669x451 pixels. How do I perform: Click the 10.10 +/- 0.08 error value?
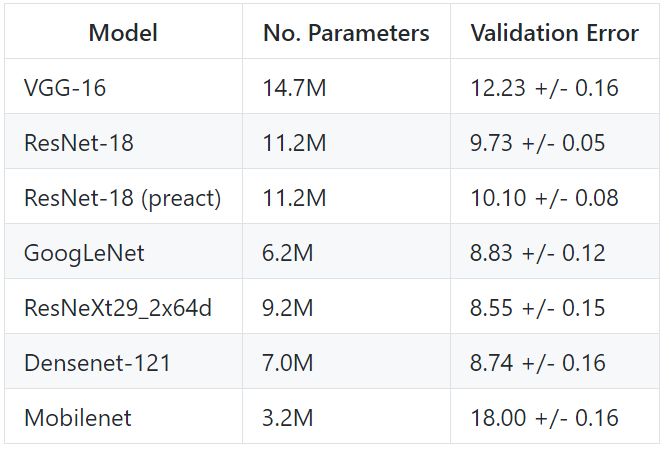(544, 198)
